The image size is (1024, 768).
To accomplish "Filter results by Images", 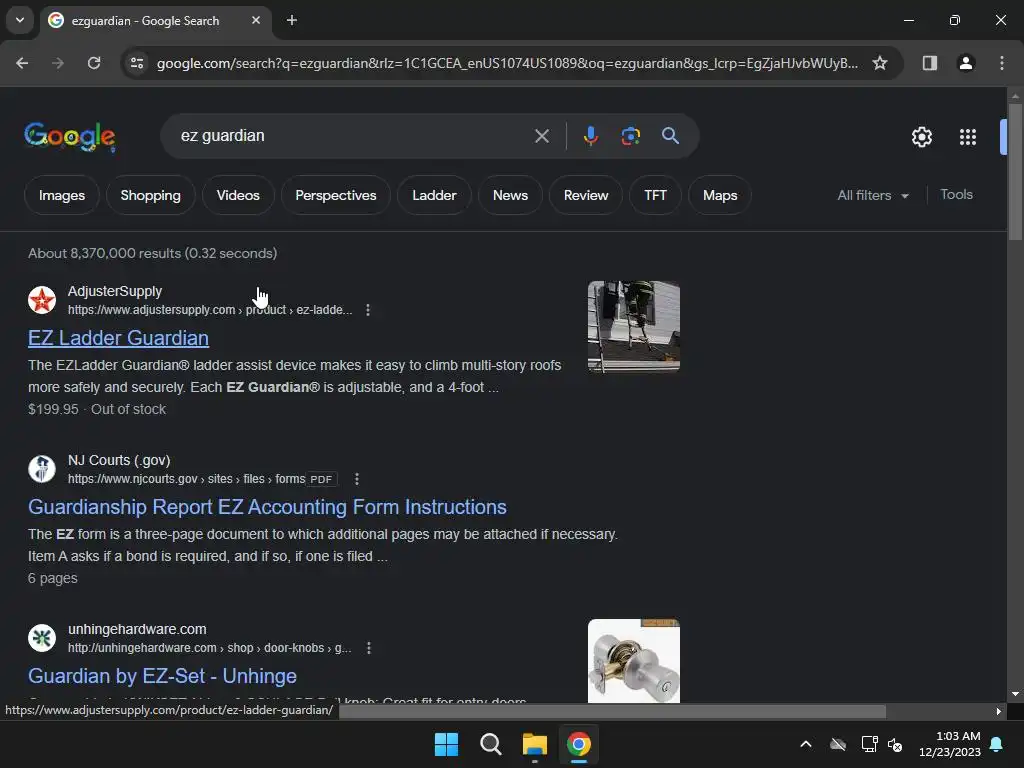I will coord(62,195).
